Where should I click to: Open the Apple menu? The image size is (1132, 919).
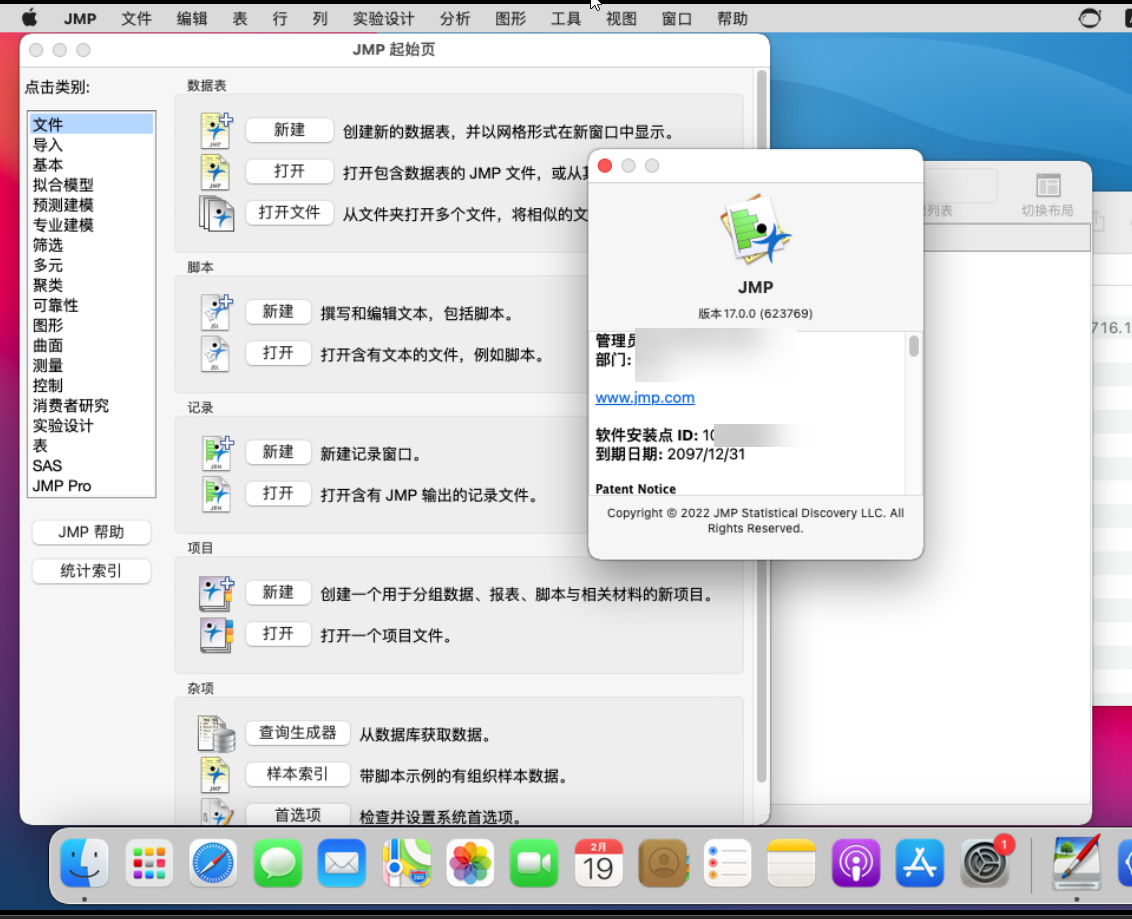pos(30,18)
